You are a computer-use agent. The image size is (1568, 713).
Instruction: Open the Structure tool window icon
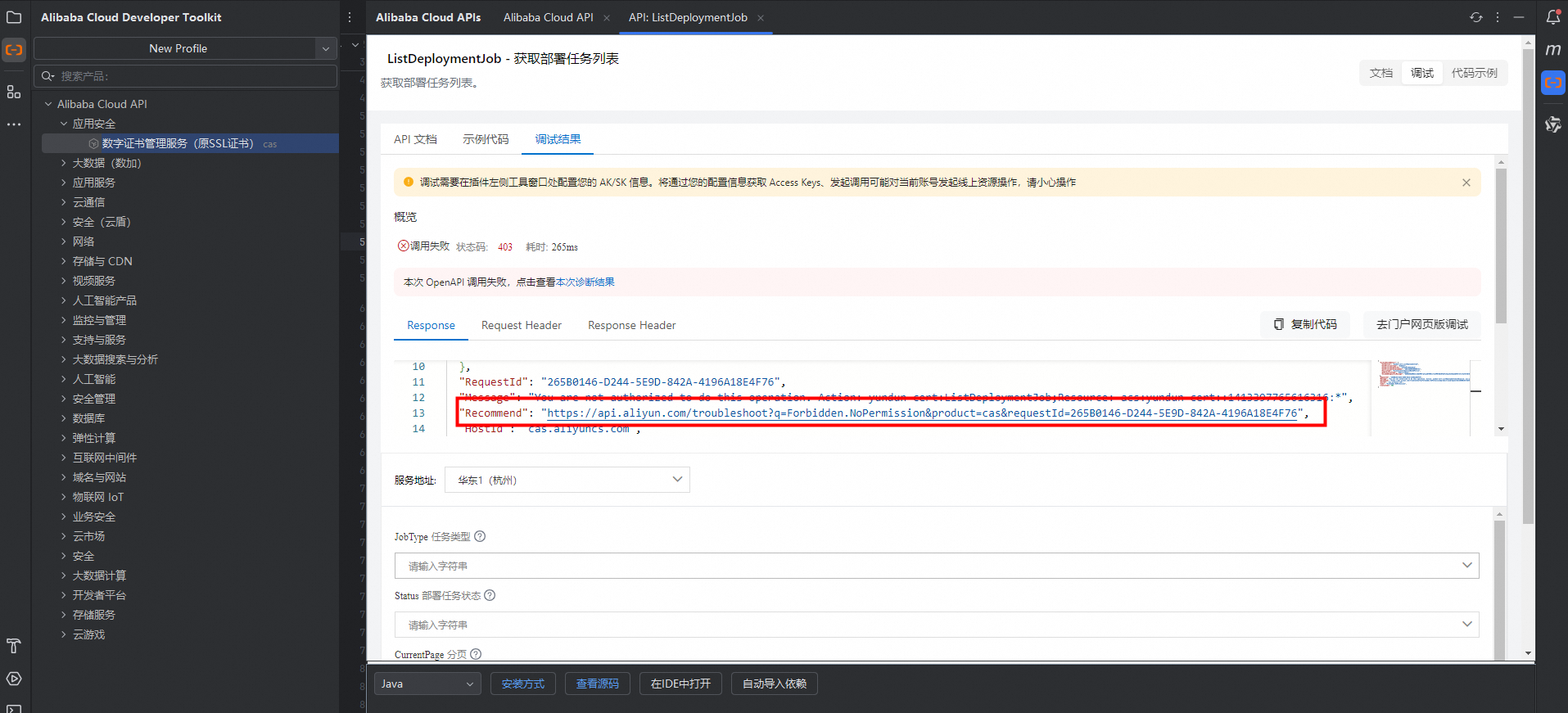pyautogui.click(x=14, y=92)
